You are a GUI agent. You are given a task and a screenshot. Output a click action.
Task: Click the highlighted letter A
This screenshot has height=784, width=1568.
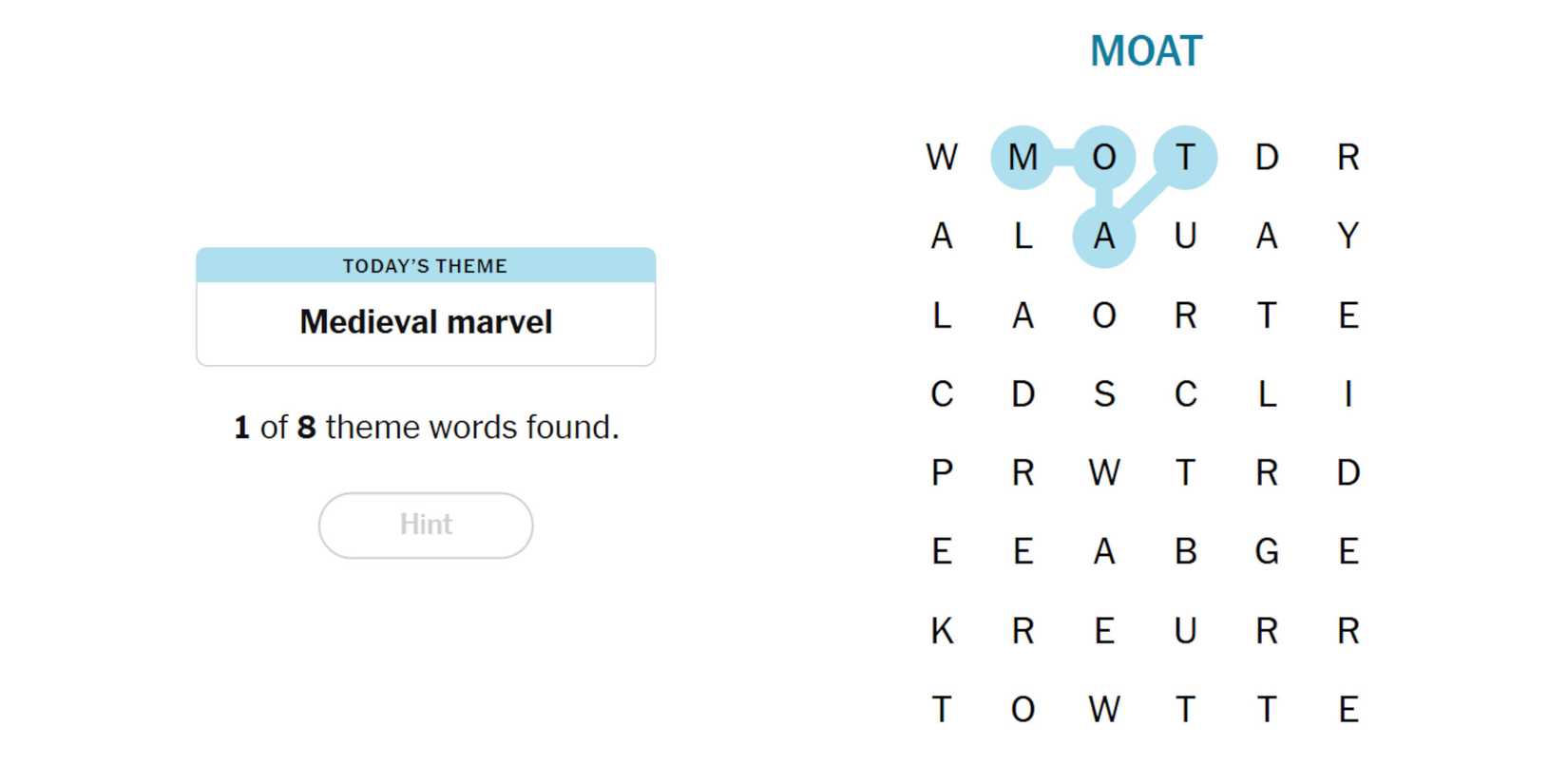tap(1103, 236)
